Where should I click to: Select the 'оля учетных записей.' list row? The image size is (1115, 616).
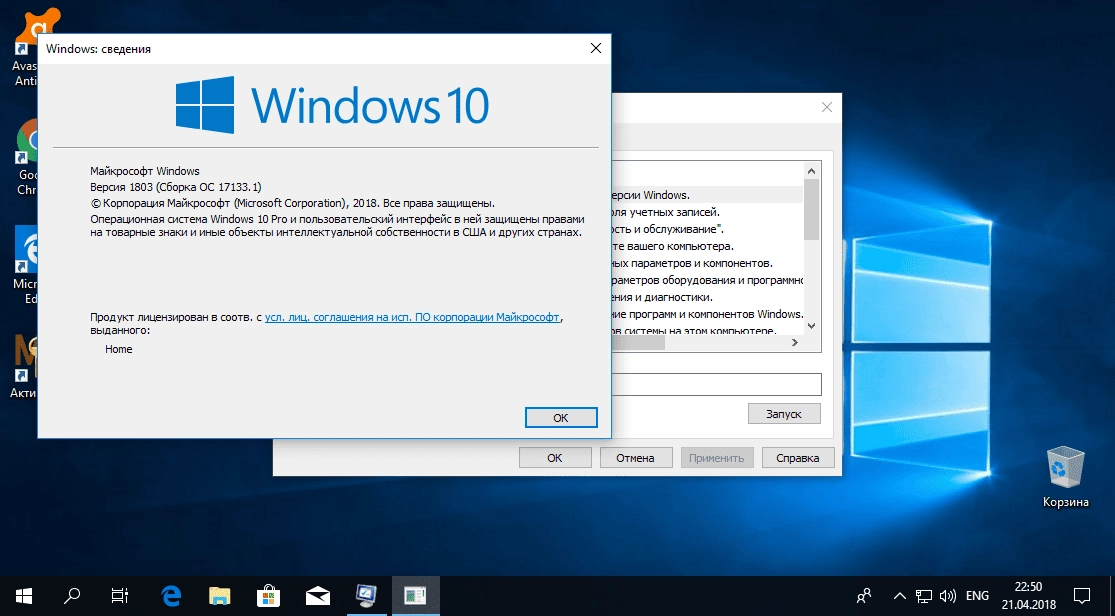[x=707, y=212]
